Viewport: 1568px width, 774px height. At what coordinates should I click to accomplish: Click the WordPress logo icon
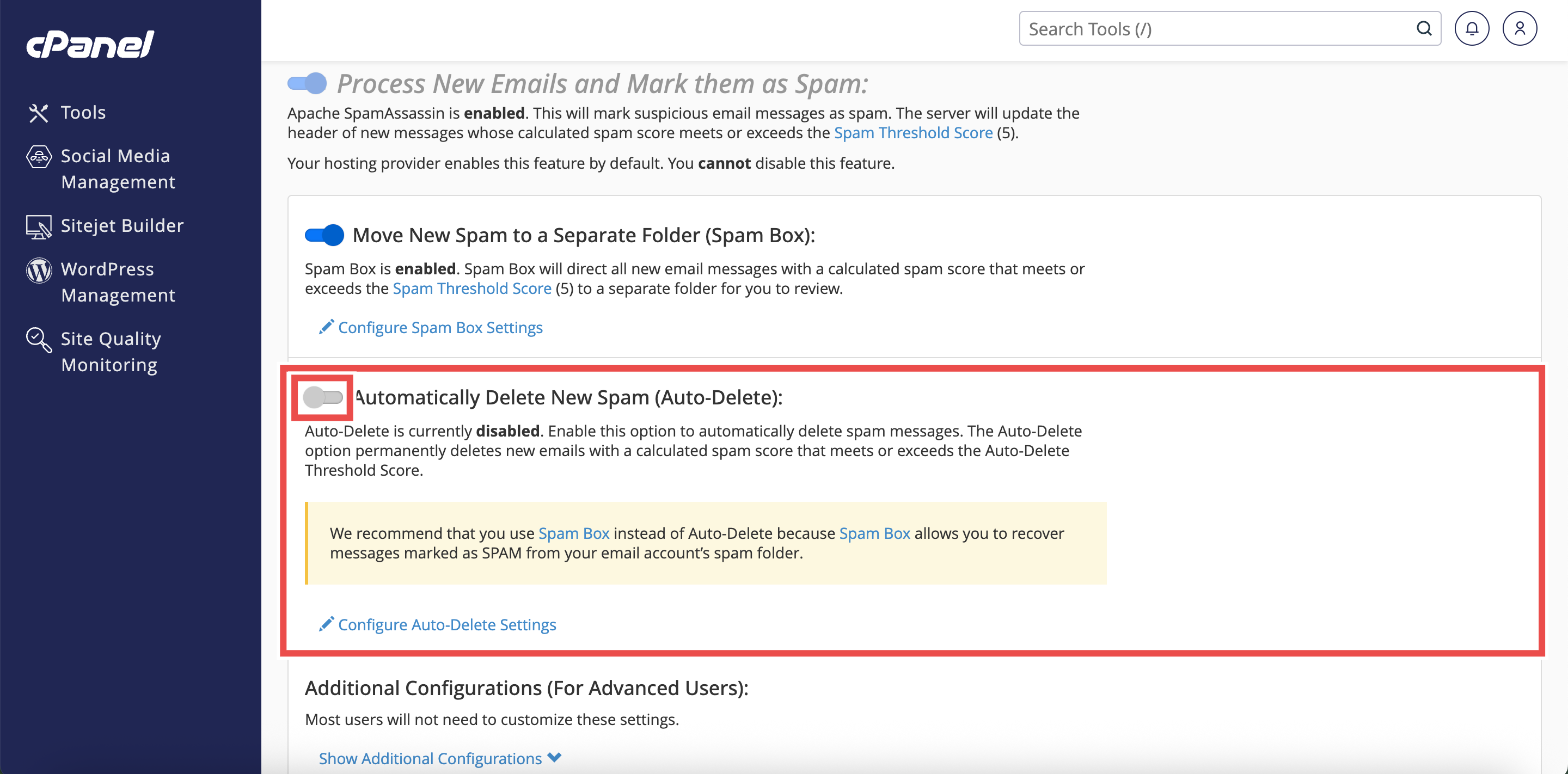point(38,270)
